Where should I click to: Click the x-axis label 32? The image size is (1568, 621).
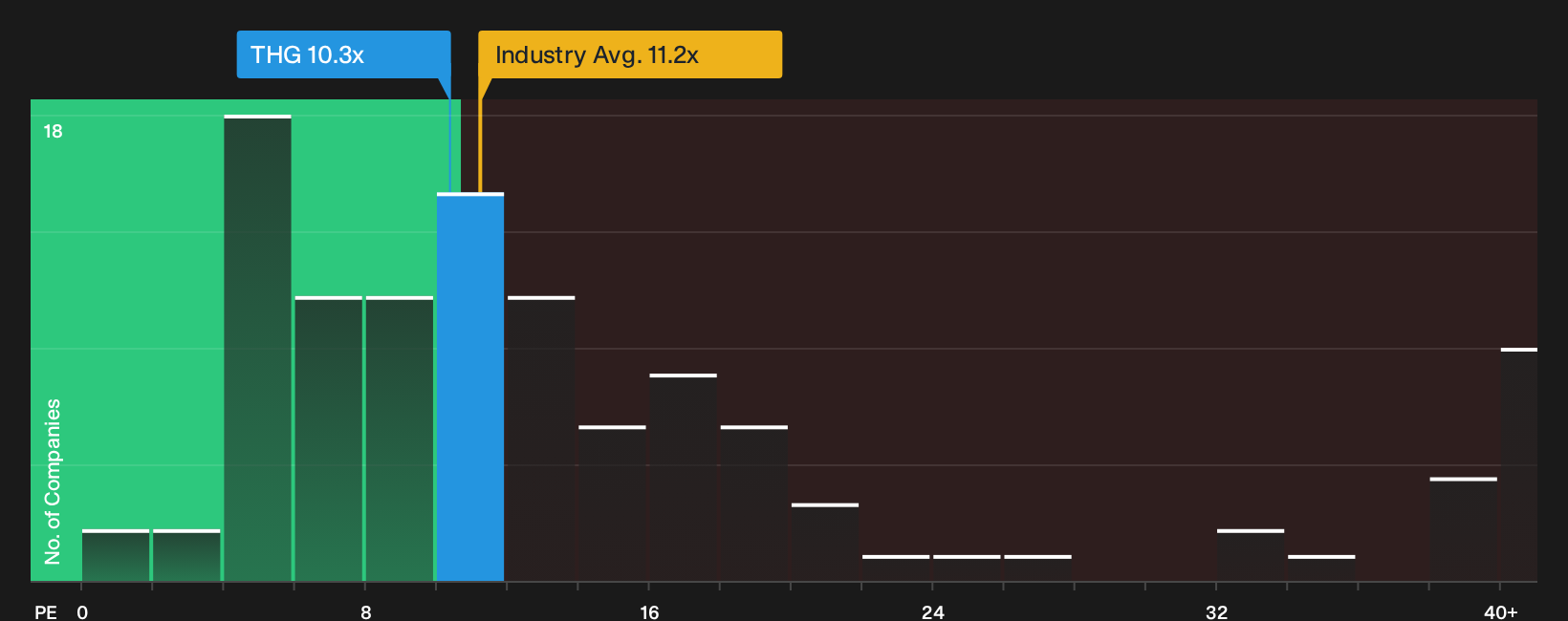coord(1216,611)
